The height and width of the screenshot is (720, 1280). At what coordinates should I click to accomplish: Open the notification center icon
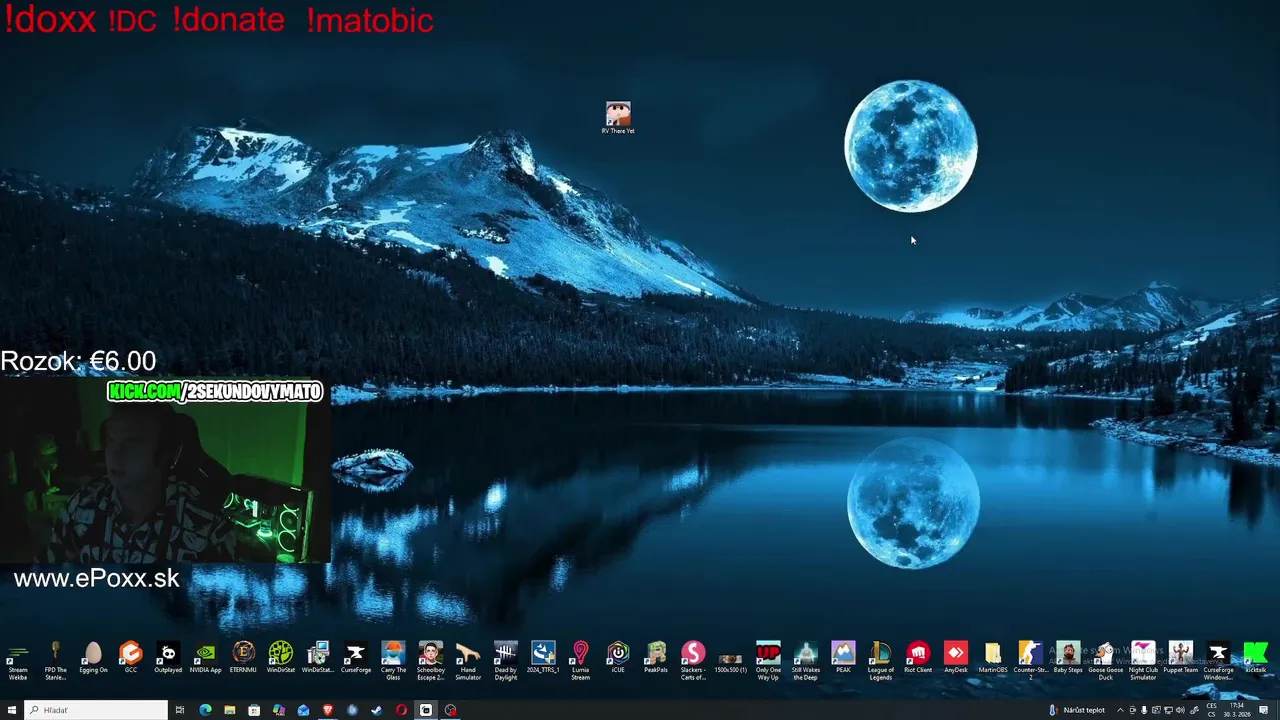click(x=1263, y=710)
